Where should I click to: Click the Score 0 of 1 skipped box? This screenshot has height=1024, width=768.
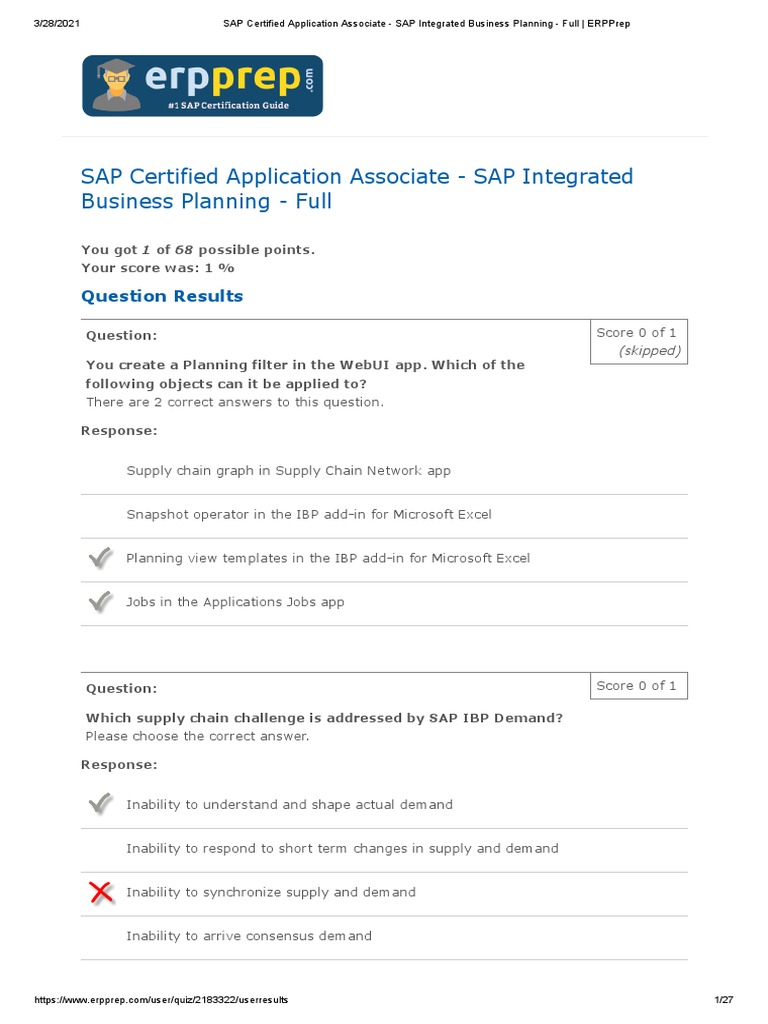pyautogui.click(x=638, y=342)
